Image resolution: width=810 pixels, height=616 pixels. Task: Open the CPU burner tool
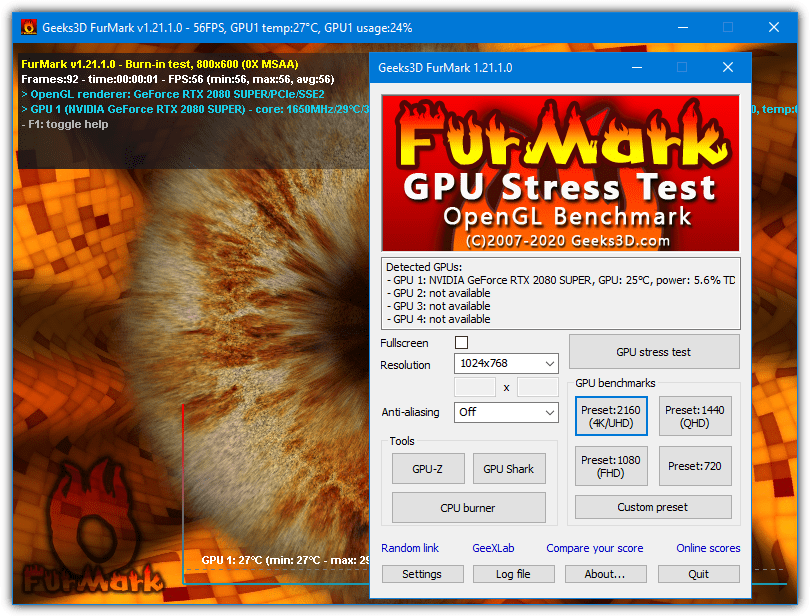click(x=469, y=507)
